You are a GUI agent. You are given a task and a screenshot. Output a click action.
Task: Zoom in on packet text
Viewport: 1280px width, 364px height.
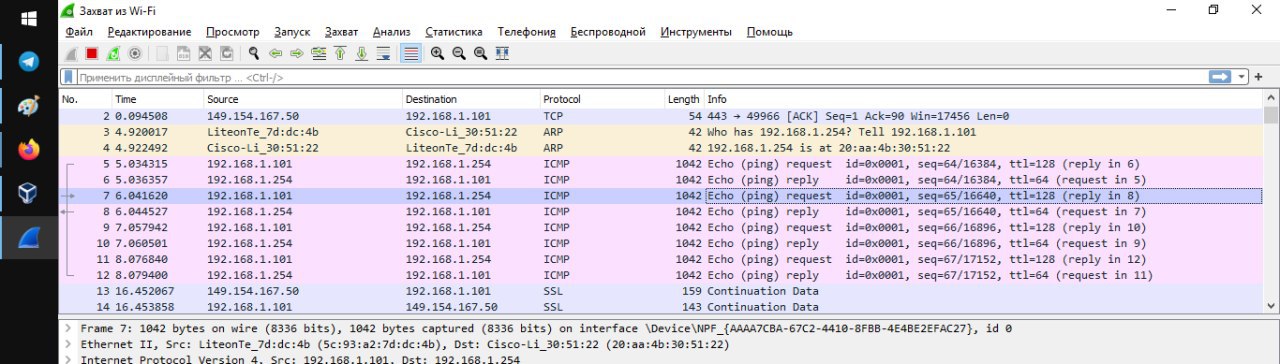pos(437,53)
